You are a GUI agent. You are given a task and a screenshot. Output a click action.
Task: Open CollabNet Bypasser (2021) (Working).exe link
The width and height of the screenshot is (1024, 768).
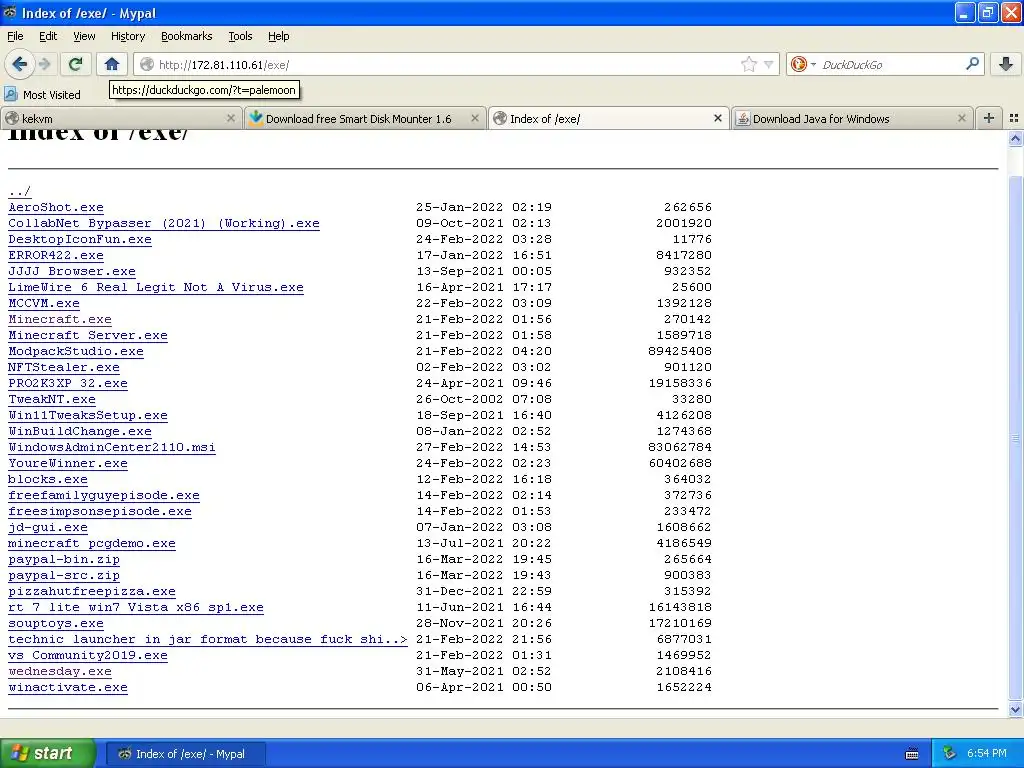click(x=164, y=223)
